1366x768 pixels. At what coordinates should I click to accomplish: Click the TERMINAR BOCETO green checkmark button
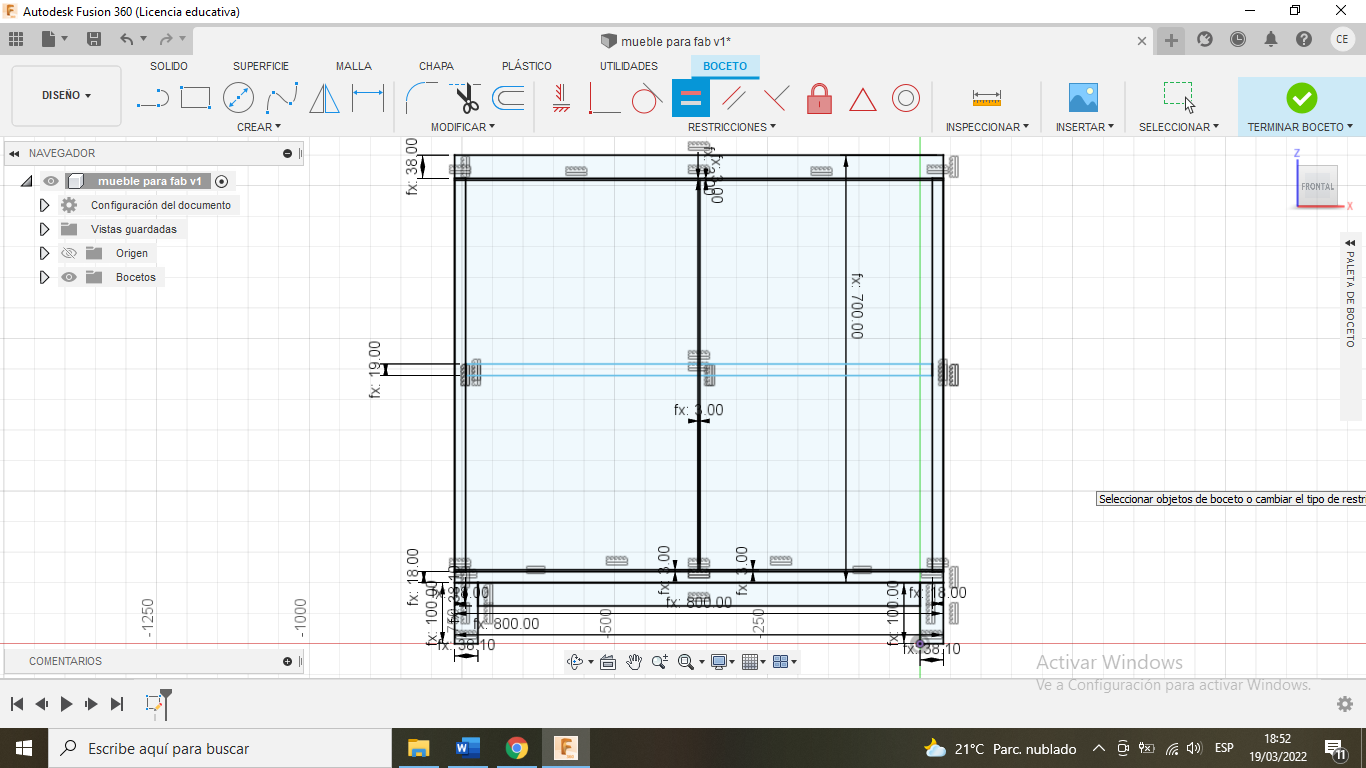[x=1301, y=98]
